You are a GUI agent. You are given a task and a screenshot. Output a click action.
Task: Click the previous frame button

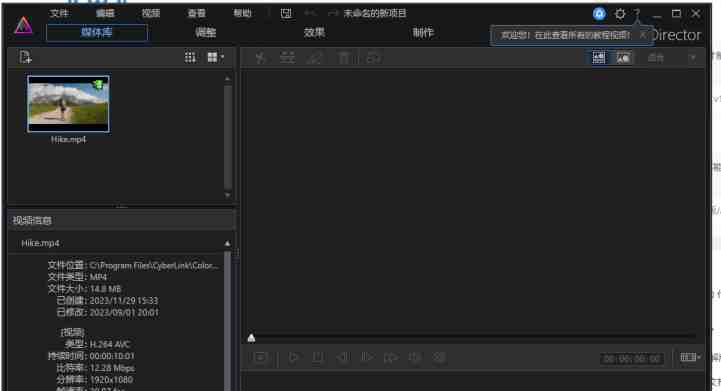pos(342,357)
